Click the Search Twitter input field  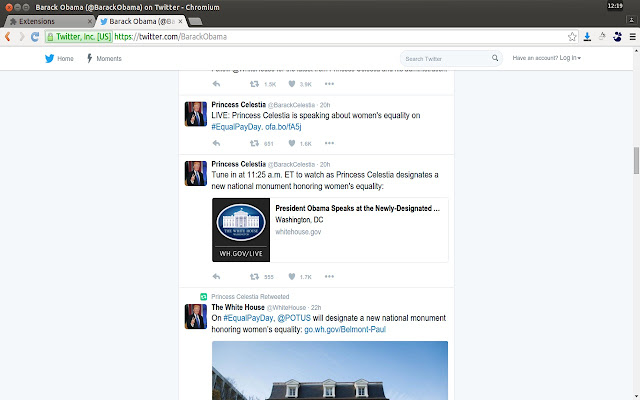point(445,59)
